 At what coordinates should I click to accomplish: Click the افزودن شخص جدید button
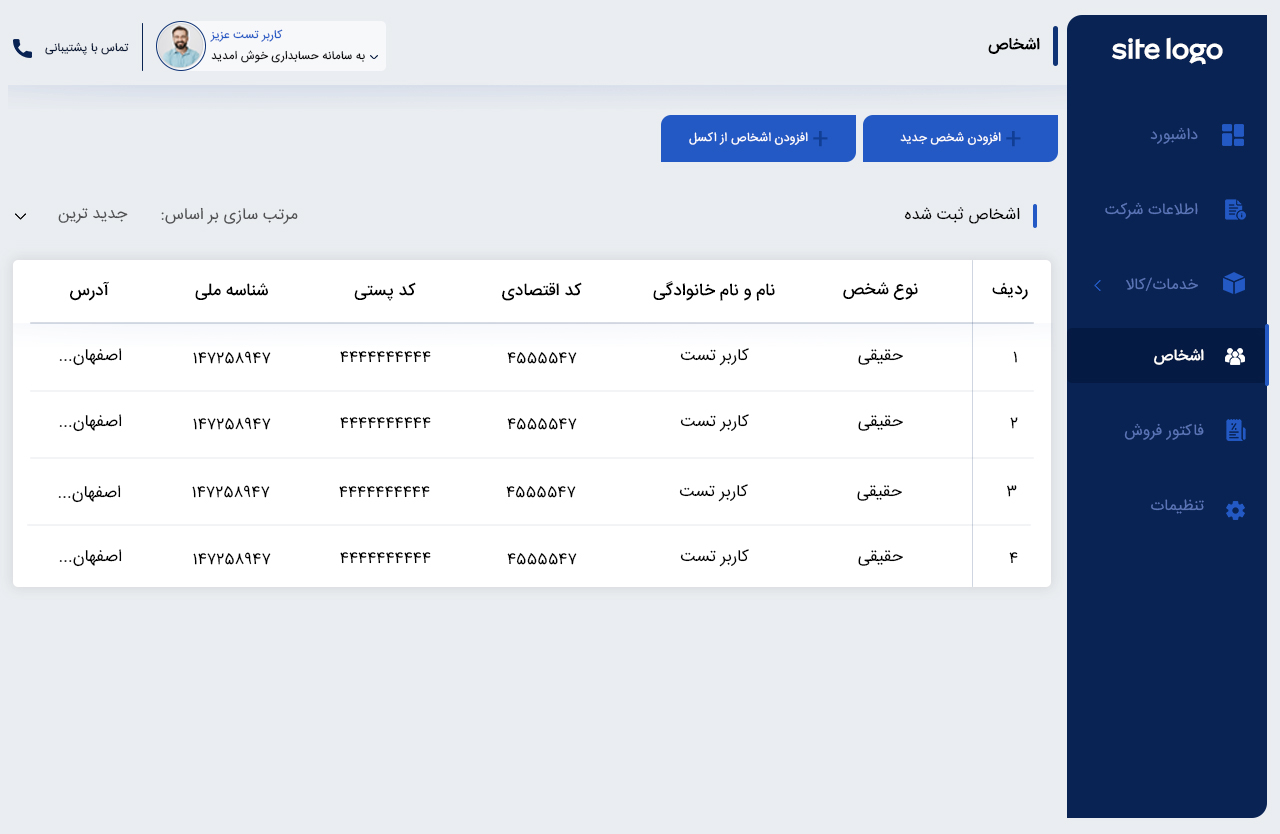click(x=960, y=139)
